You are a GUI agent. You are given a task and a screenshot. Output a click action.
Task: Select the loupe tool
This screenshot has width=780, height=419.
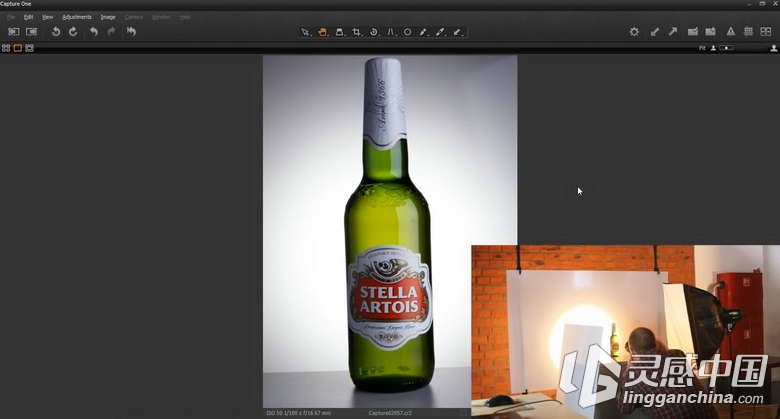pos(339,32)
